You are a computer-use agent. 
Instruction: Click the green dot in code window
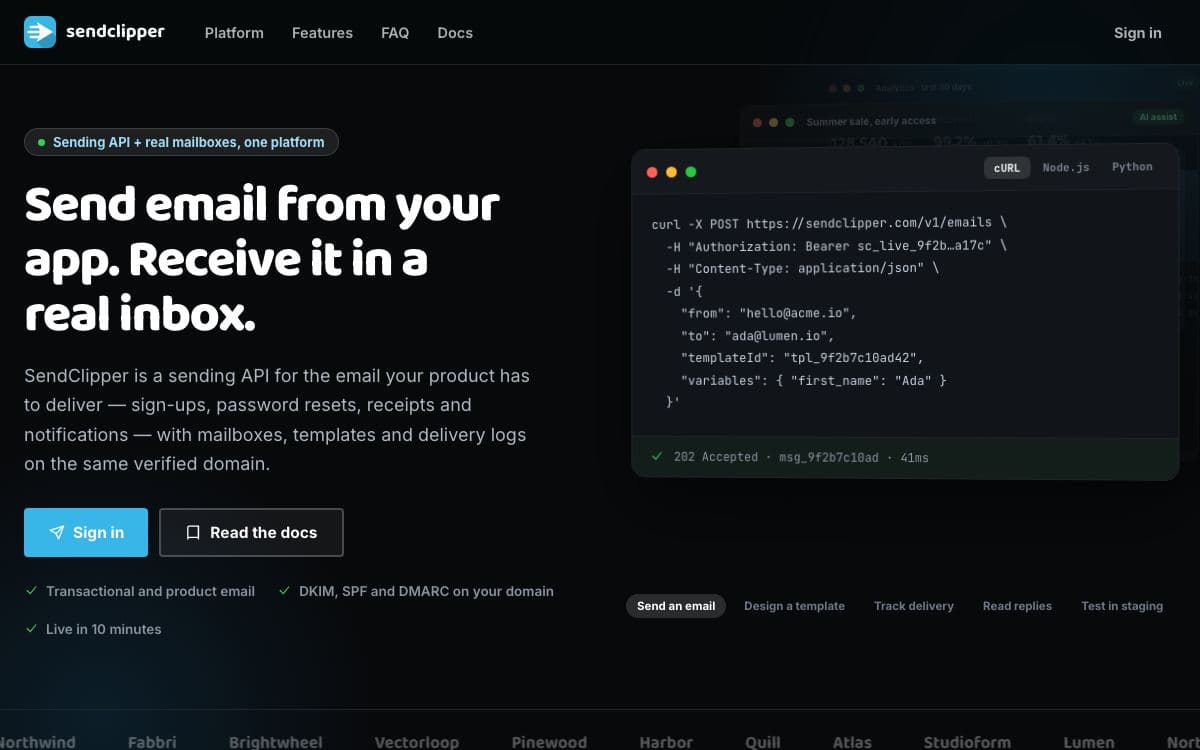690,172
